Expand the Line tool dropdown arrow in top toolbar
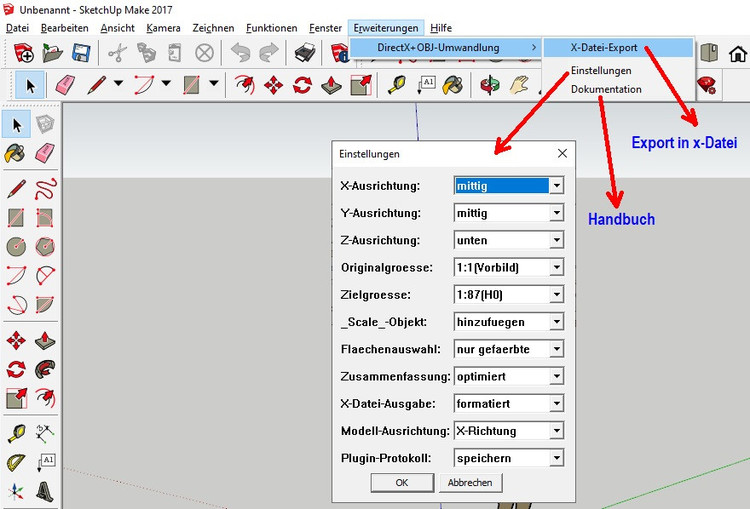This screenshot has height=509, width=750. tap(118, 84)
